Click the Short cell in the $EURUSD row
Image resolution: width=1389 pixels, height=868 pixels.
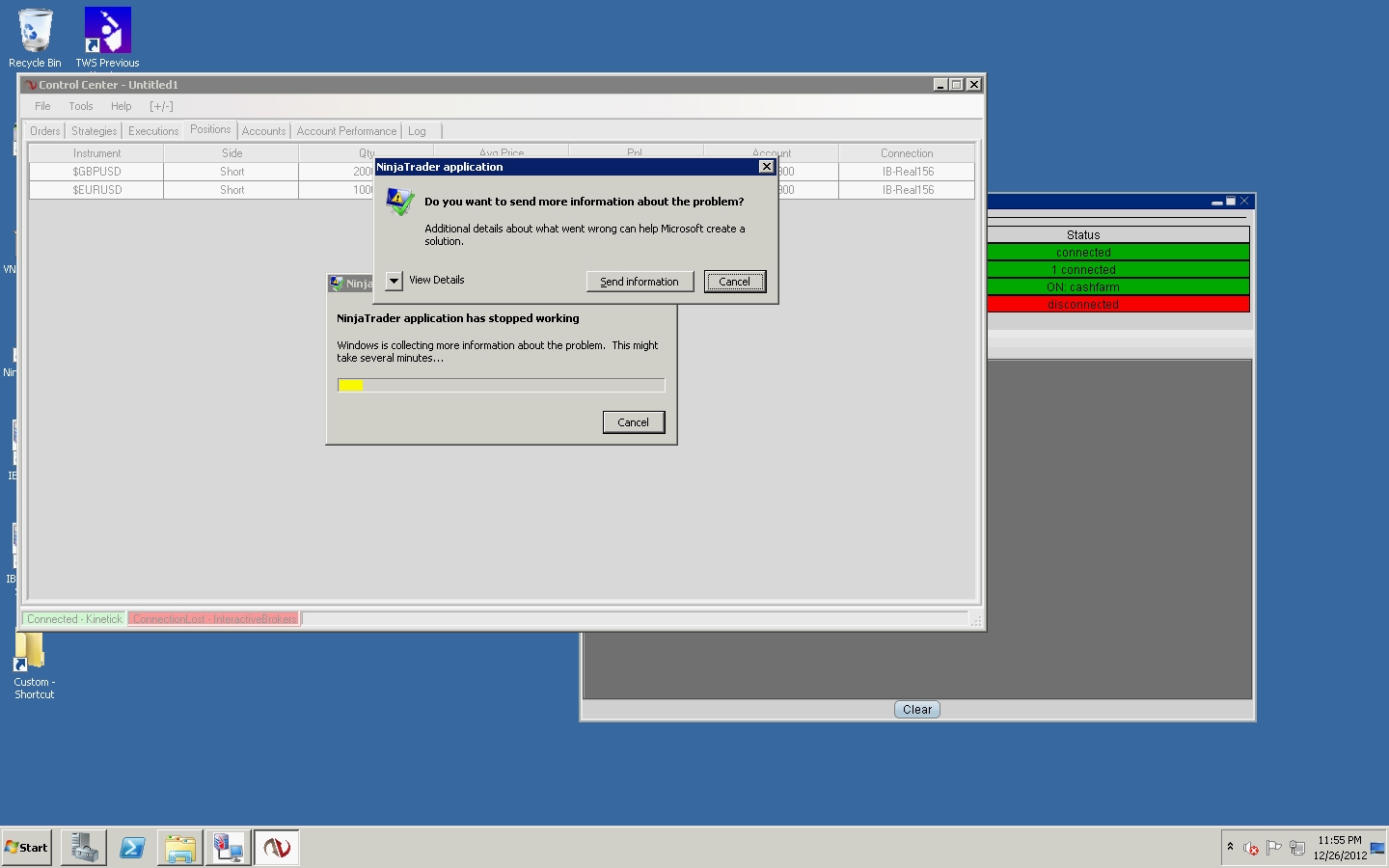coord(231,190)
